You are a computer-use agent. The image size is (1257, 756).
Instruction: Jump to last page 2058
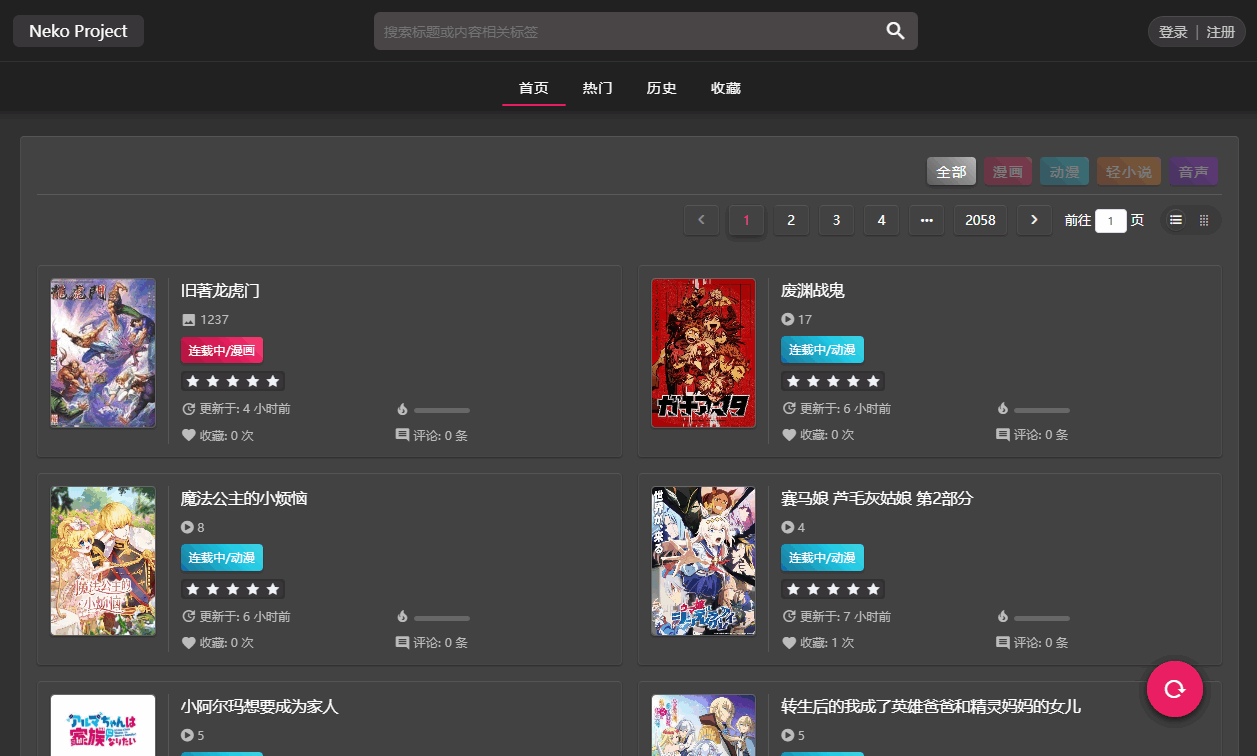[x=980, y=220]
